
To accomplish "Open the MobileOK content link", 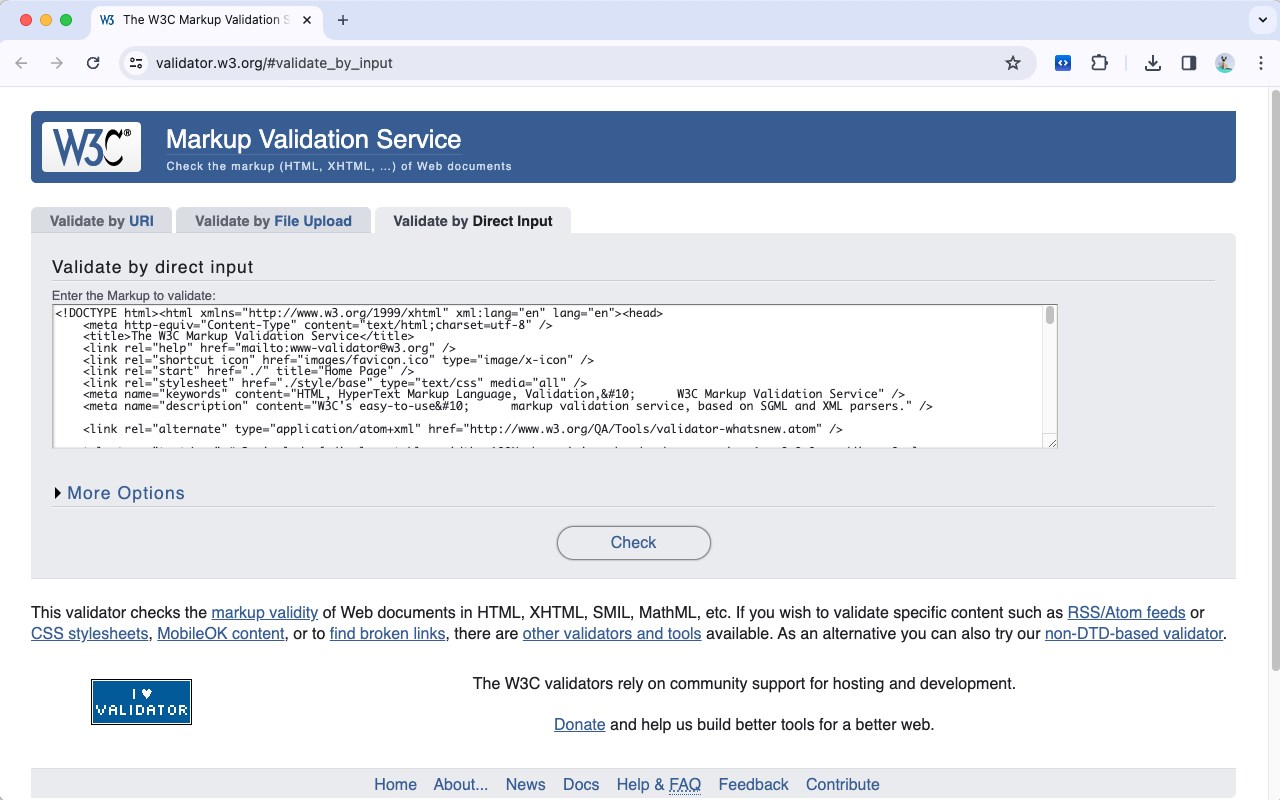I will [221, 633].
